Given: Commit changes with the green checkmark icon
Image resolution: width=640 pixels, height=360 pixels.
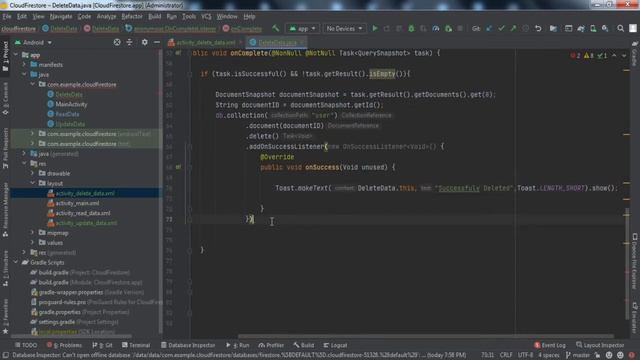Looking at the screenshot, I should [x=501, y=29].
